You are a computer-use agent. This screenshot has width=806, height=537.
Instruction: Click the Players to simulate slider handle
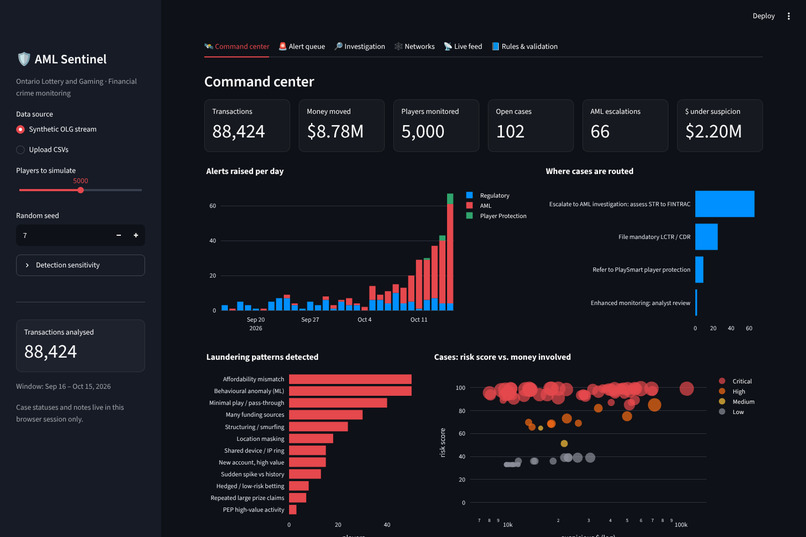coord(81,190)
